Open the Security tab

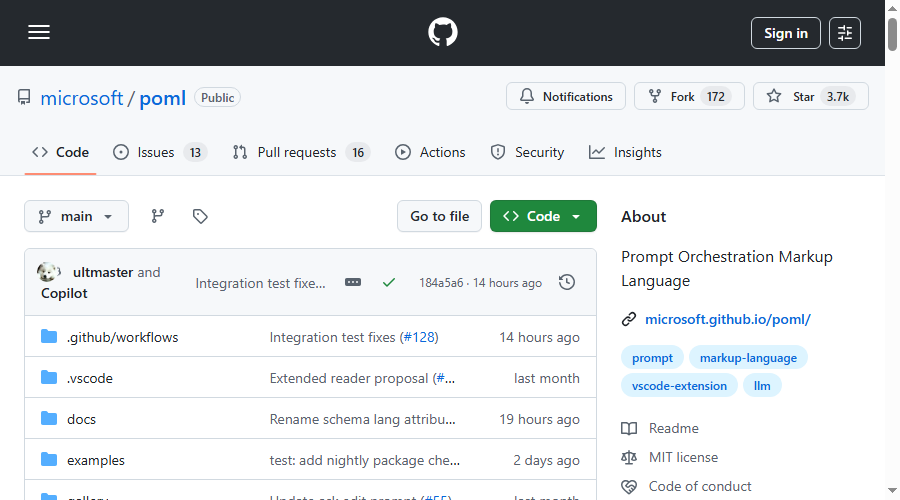pos(527,152)
